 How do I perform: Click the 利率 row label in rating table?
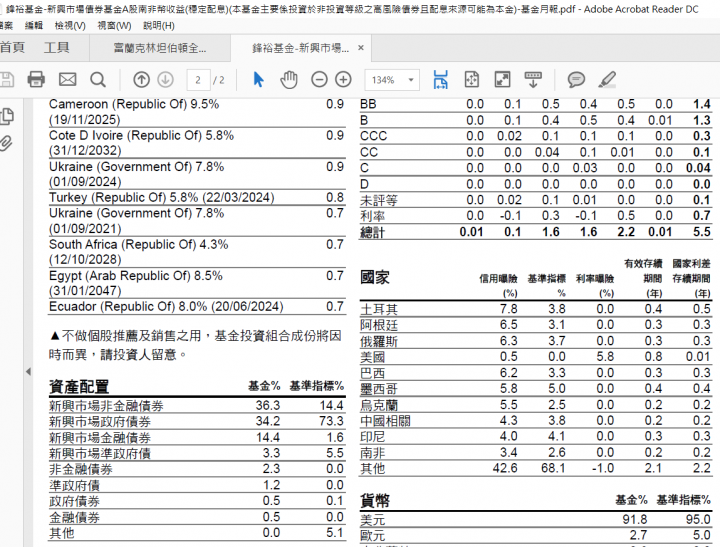tap(372, 216)
